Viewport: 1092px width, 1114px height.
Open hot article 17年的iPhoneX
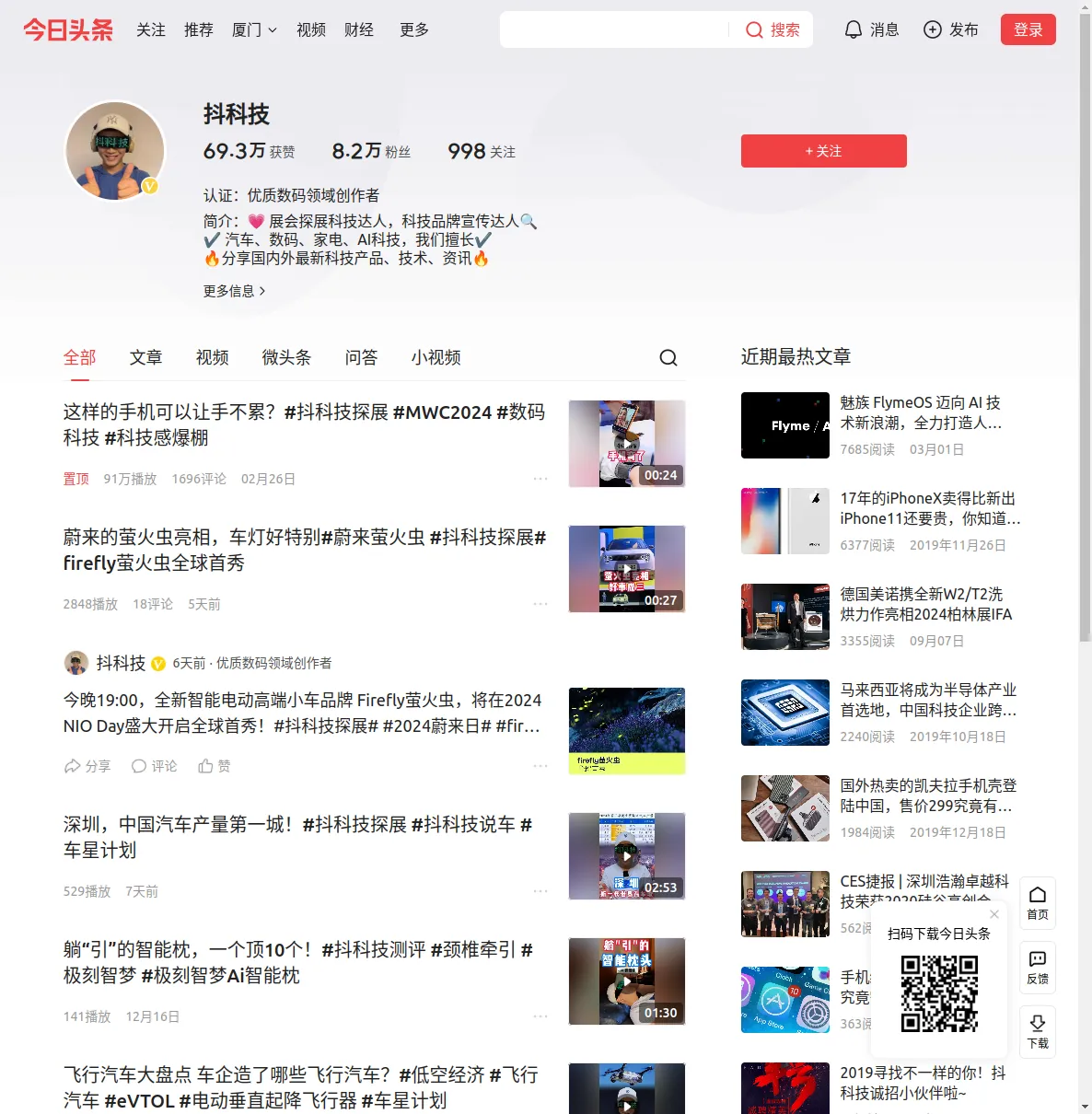[930, 508]
